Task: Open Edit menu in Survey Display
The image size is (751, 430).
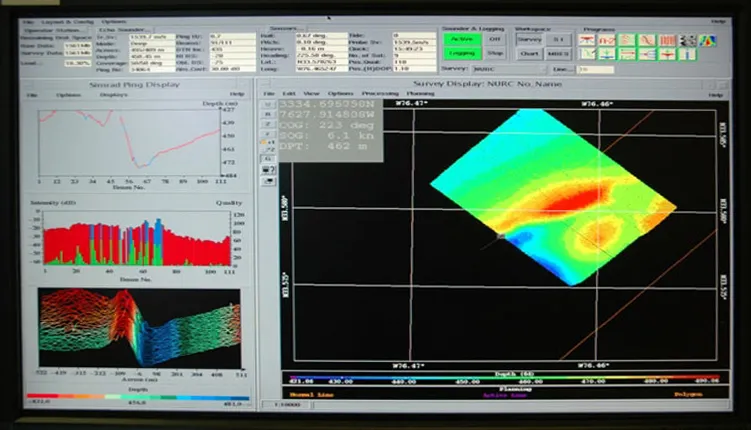Action: pos(289,93)
